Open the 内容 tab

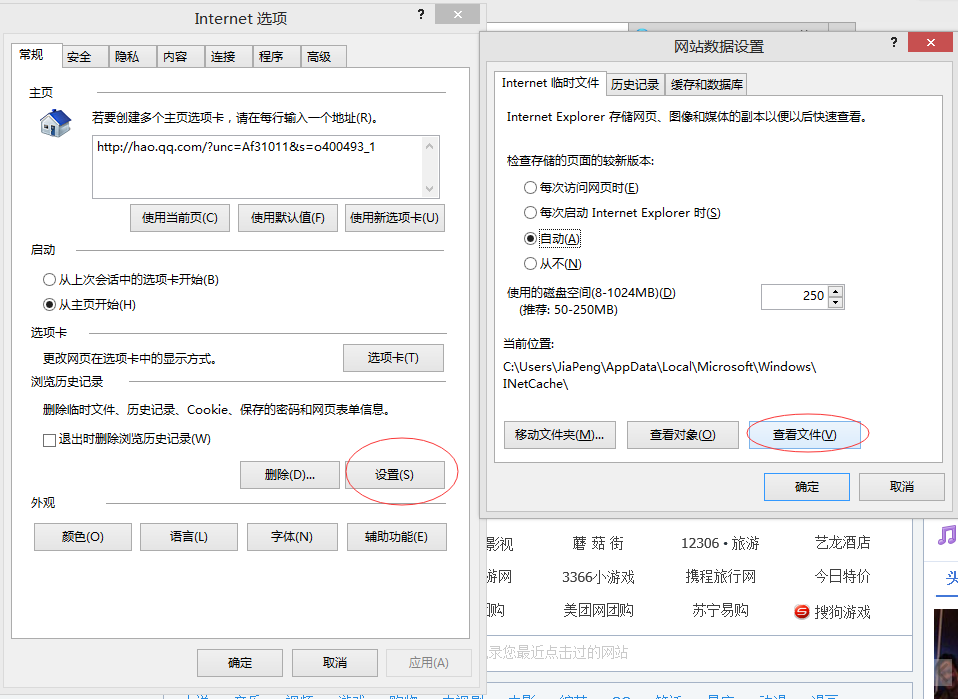[x=180, y=57]
